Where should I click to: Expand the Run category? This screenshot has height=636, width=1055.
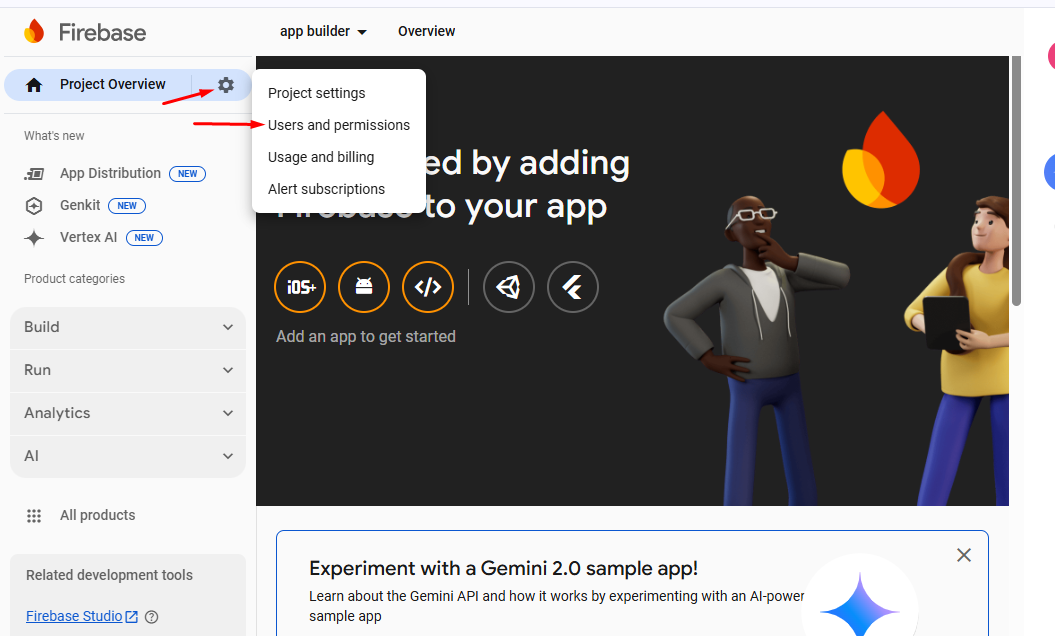128,370
